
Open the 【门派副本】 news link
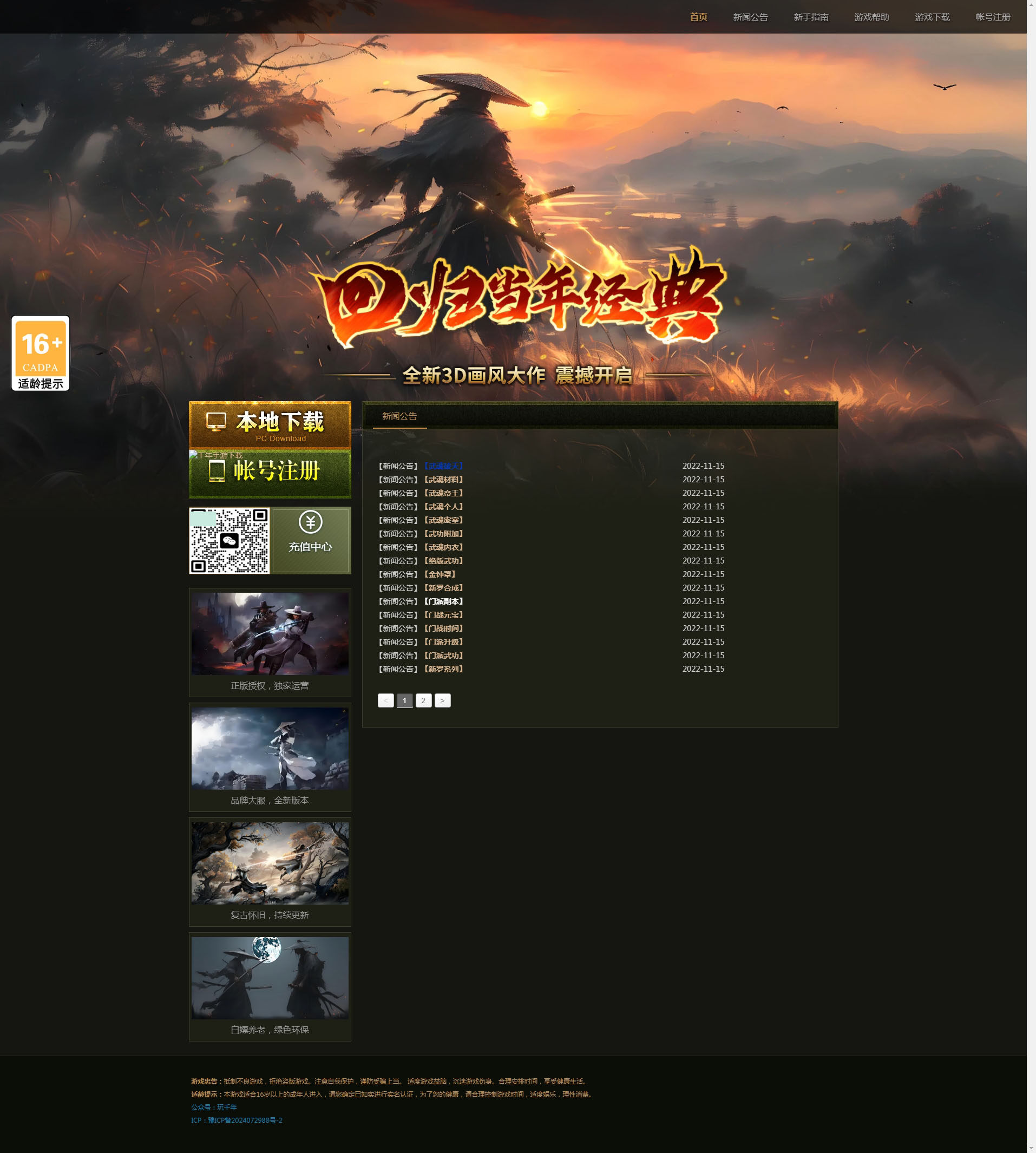443,601
